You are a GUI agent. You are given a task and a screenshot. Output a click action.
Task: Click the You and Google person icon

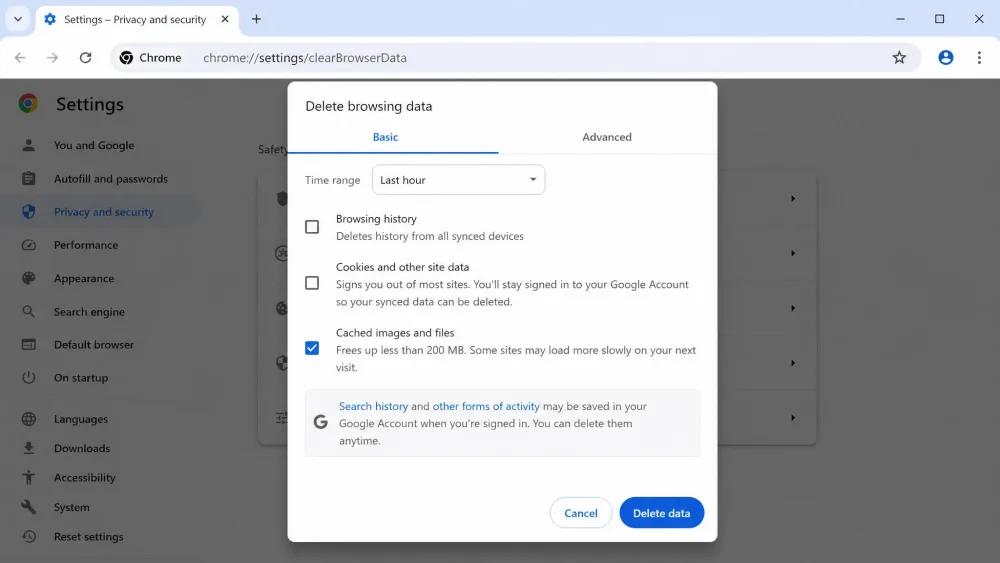(29, 145)
